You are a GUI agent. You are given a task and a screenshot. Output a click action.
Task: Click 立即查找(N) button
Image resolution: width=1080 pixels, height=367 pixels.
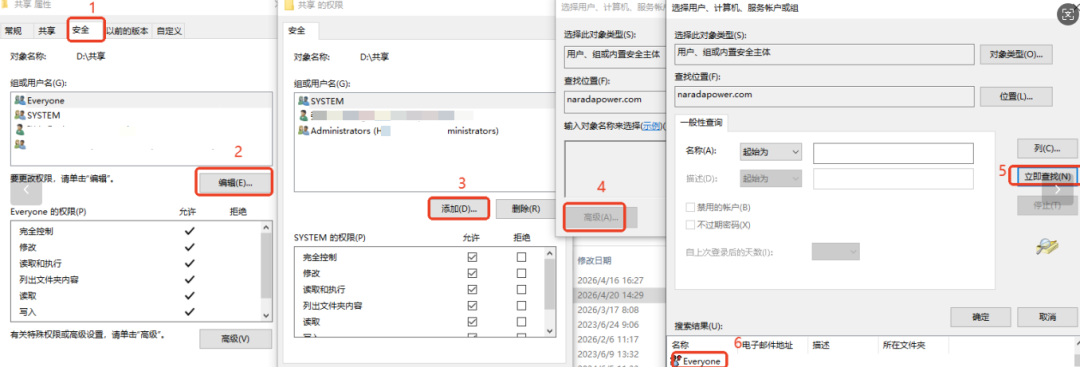tap(1047, 176)
